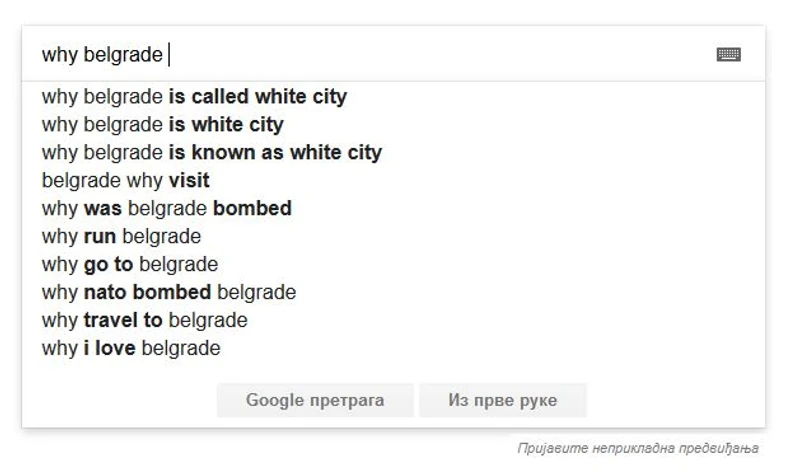Pick the 'why nato bombed belgrade' suggestion

click(x=168, y=293)
